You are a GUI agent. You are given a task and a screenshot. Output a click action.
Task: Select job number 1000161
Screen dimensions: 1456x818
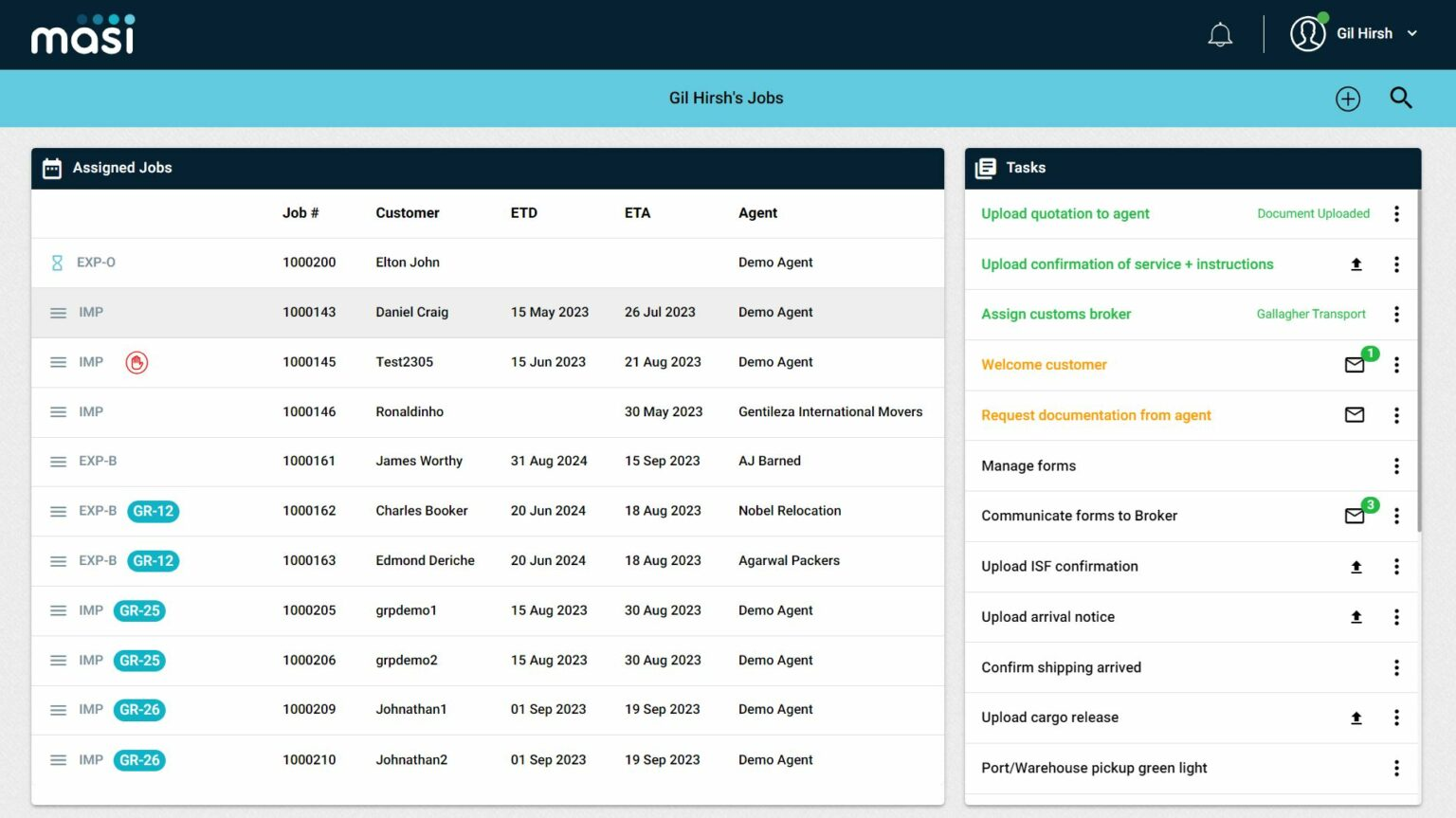pyautogui.click(x=309, y=462)
